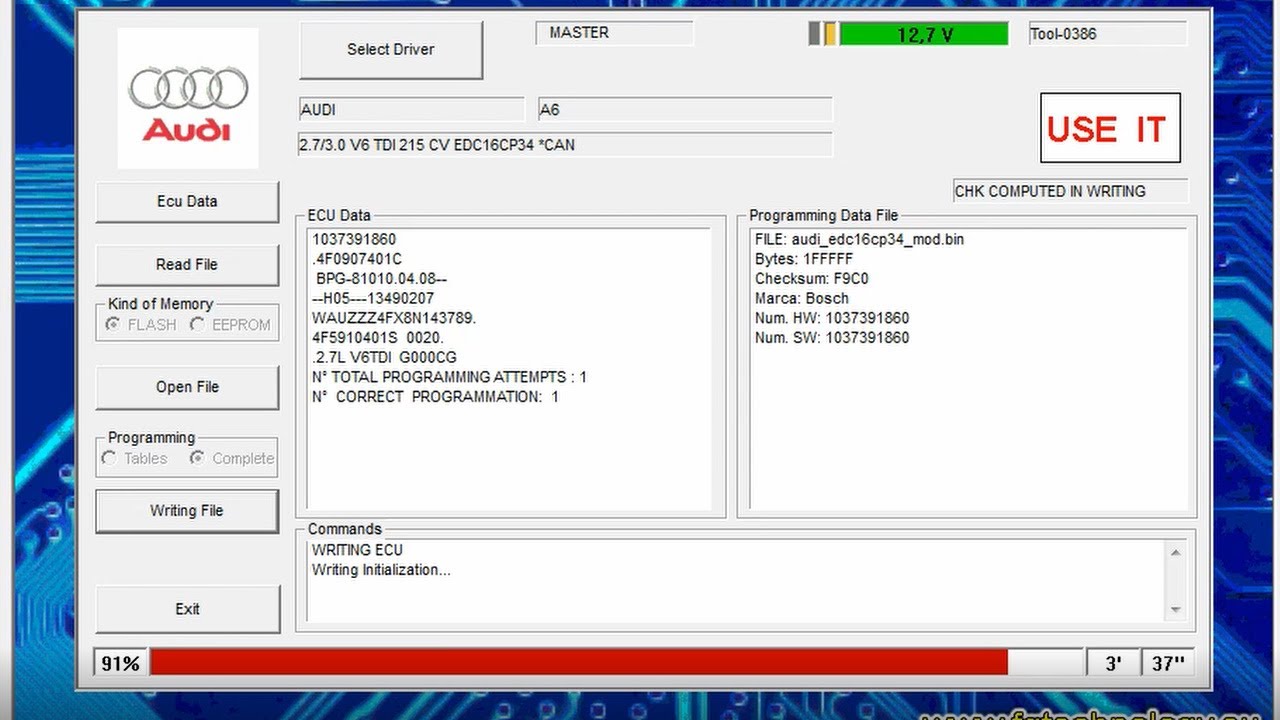The height and width of the screenshot is (720, 1280).
Task: Select ECU data line 1037391860
Action: pos(354,239)
